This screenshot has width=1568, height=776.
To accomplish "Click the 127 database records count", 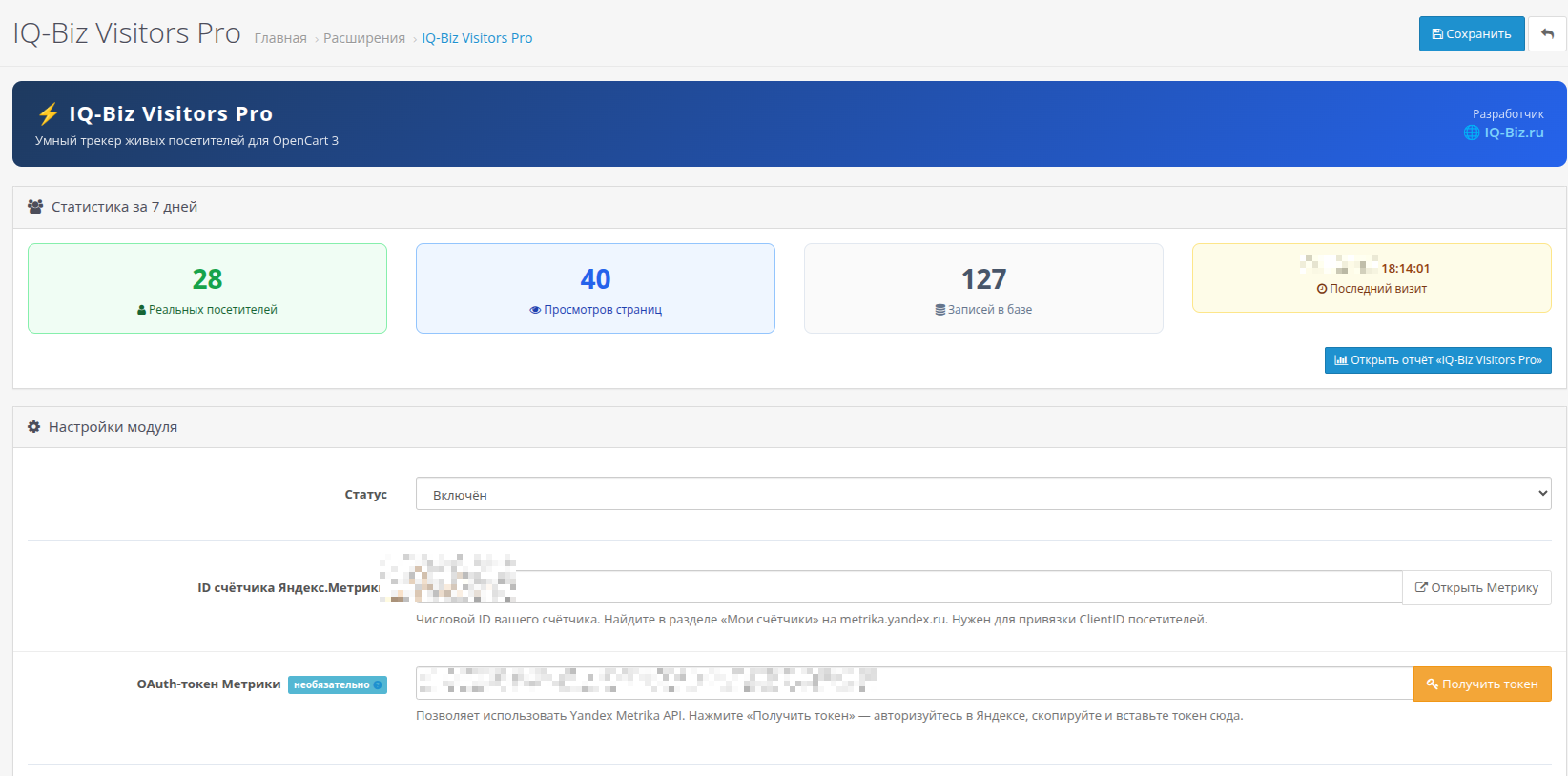I will tap(983, 279).
